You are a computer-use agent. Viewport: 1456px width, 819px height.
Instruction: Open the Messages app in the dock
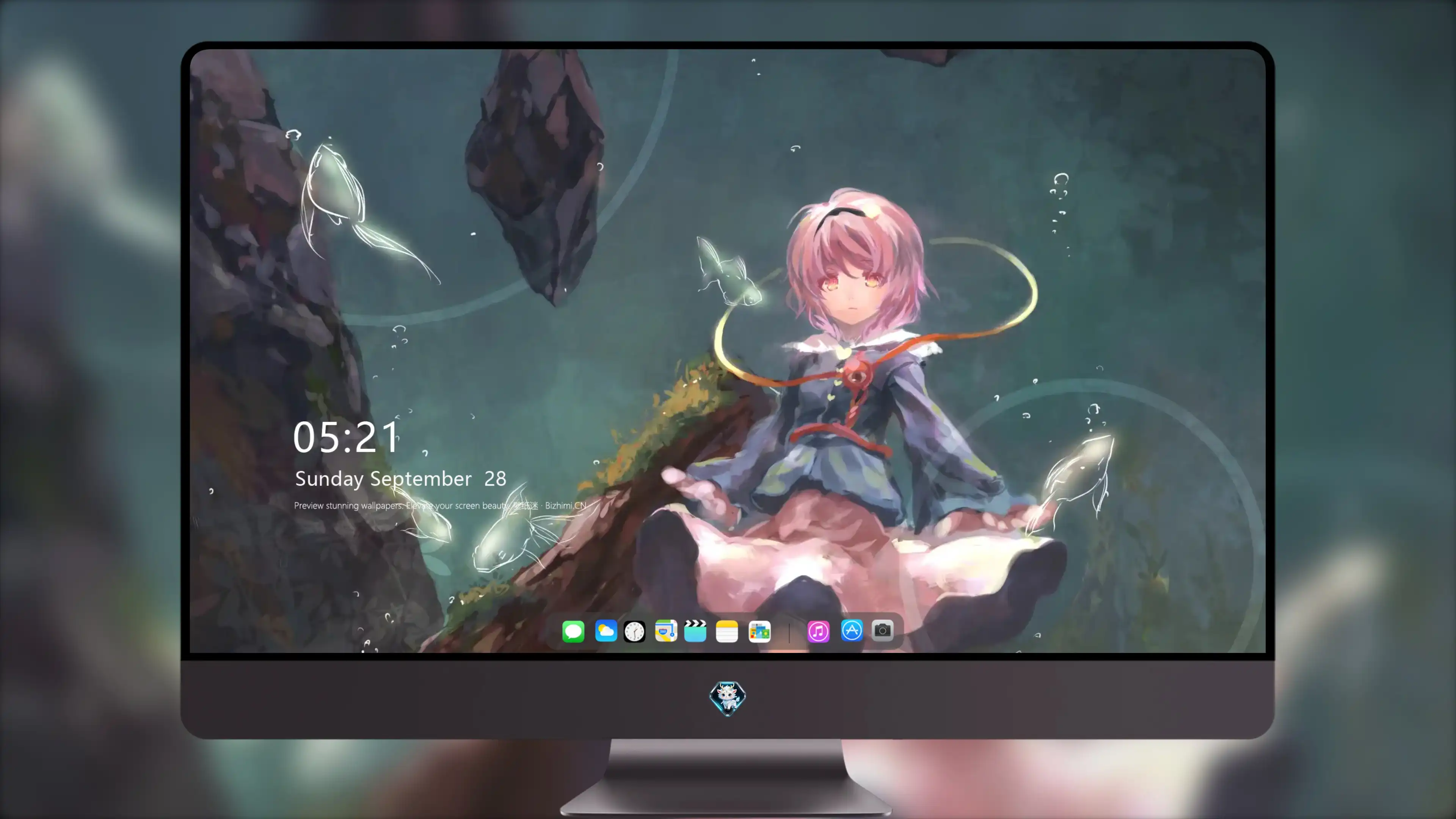[x=573, y=631]
